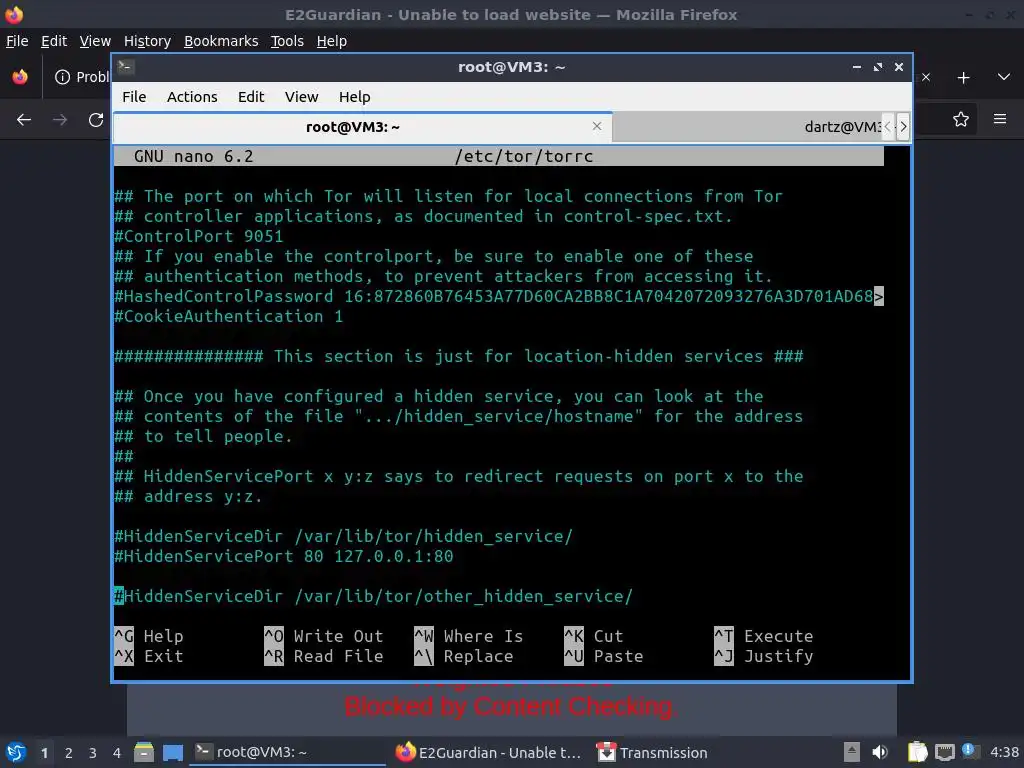Click Firefox back arrow button
The width and height of the screenshot is (1024, 768).
[x=24, y=120]
